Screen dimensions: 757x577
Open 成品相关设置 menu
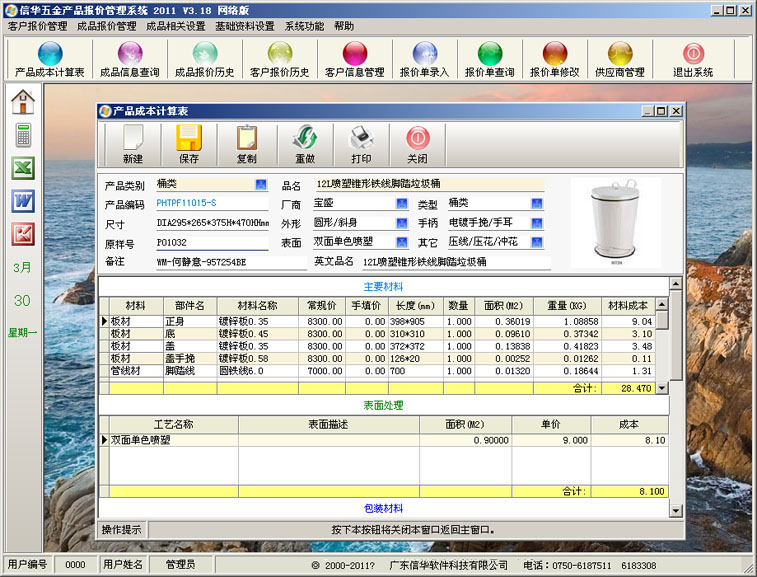pos(176,26)
